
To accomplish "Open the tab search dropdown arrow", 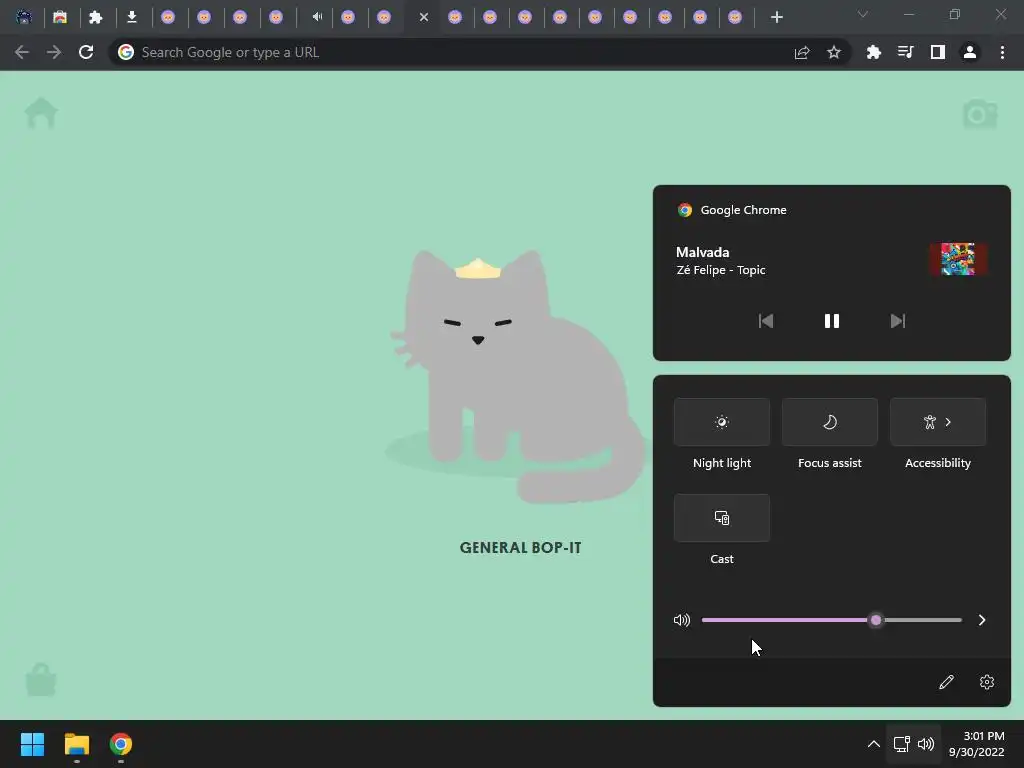I will pyautogui.click(x=863, y=14).
